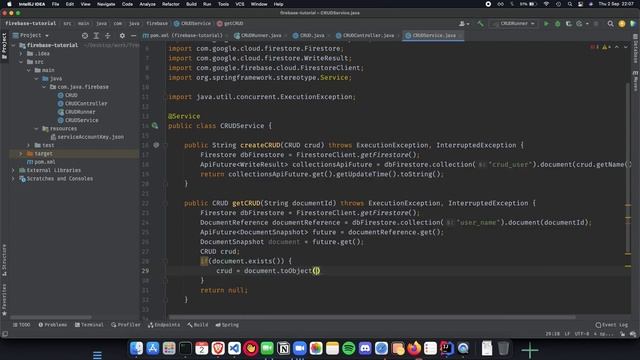Expand all icon in Project panel header
Screen dimensions: 640x360
96,36
